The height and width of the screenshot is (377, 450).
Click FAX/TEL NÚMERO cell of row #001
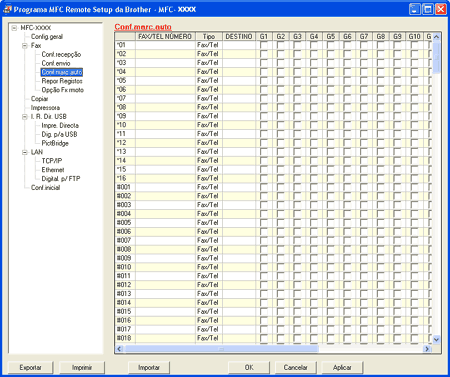click(165, 187)
